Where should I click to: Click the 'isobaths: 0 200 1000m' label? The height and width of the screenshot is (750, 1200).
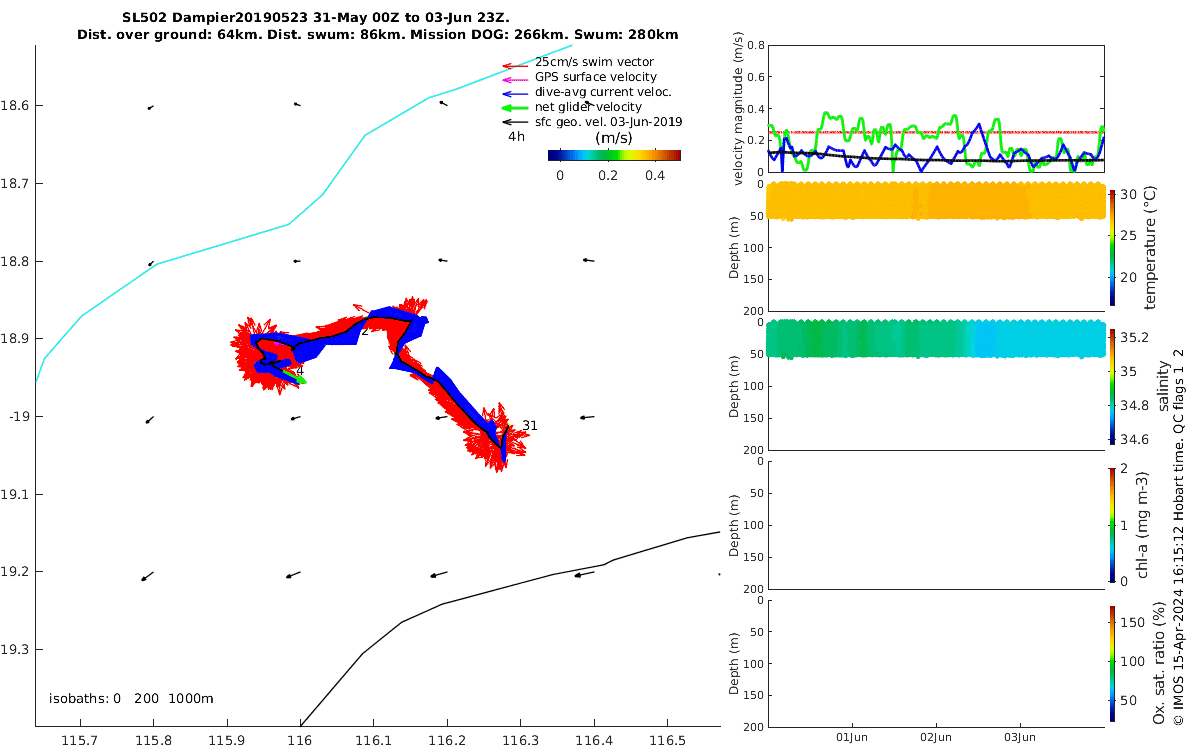coord(131,698)
